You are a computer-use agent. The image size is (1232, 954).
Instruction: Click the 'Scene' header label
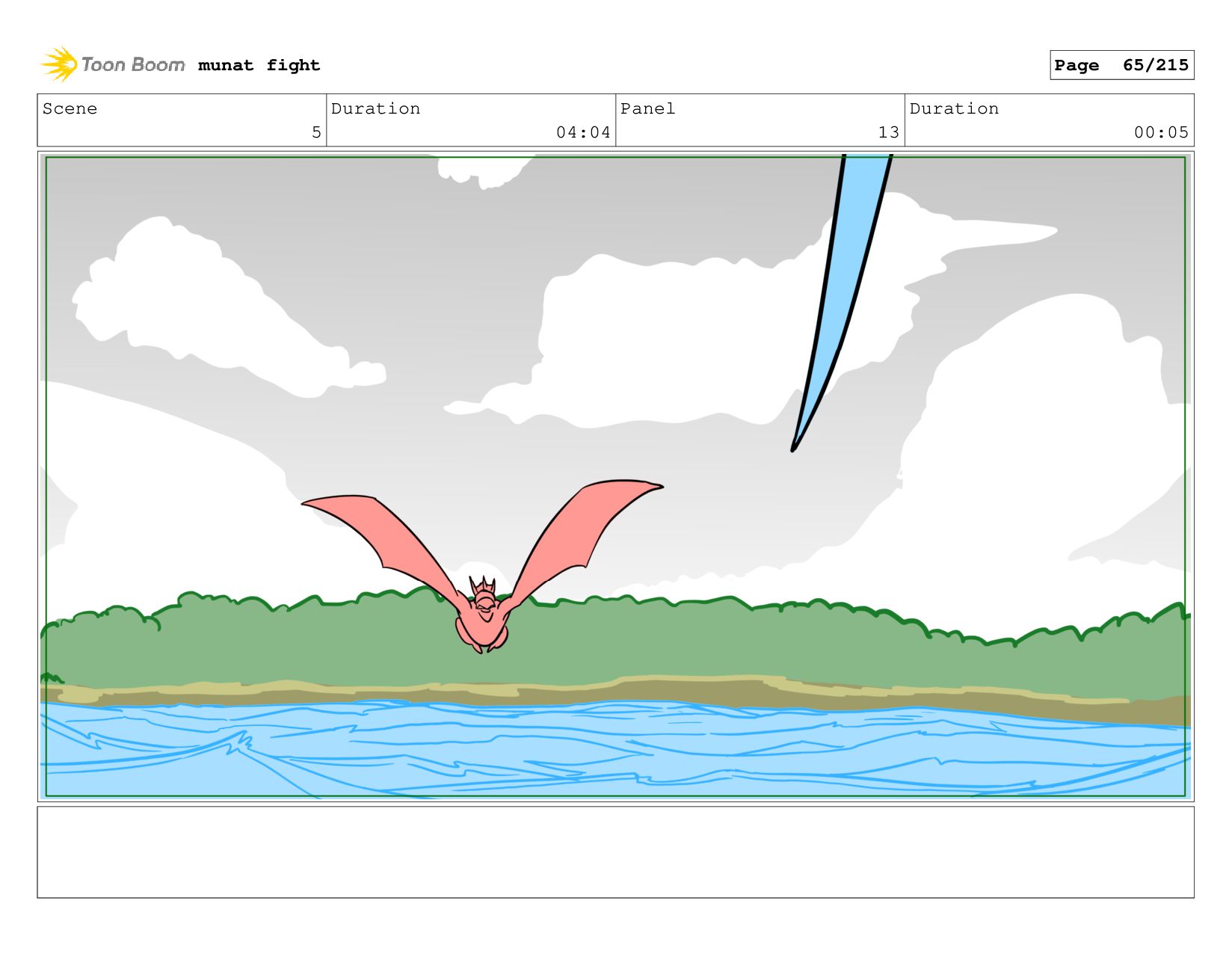(70, 108)
